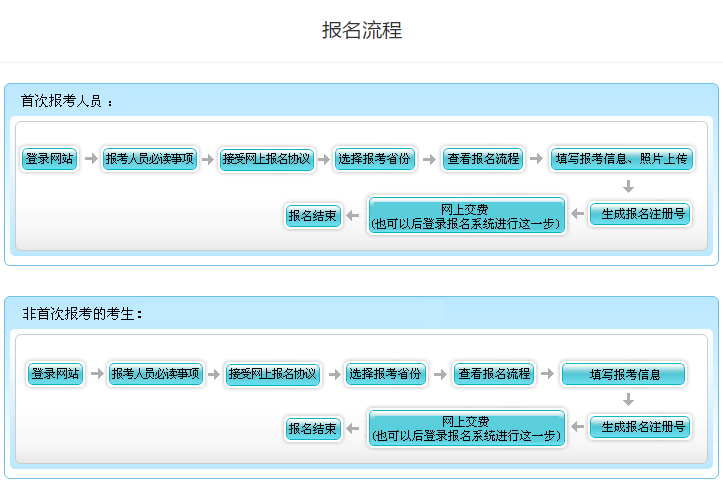Click 选择报考省份 in the 非首次报考 flow
Viewport: 723px width, 484px height.
point(385,374)
